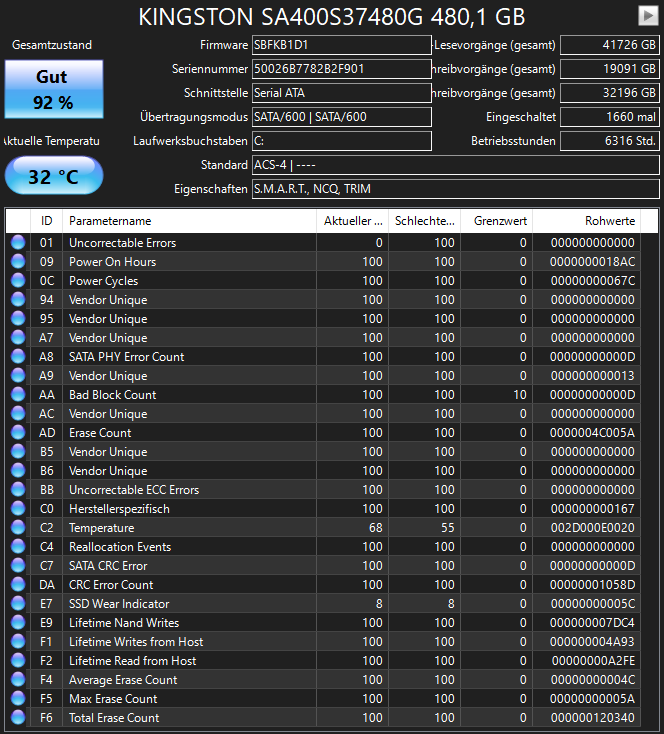The height and width of the screenshot is (734, 664).
Task: Click the Parametername column header
Action: coord(189,220)
